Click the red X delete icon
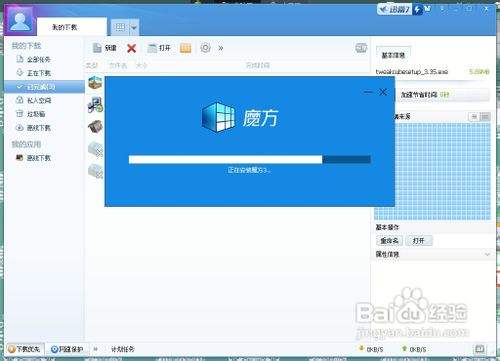The image size is (500, 361). (x=132, y=48)
